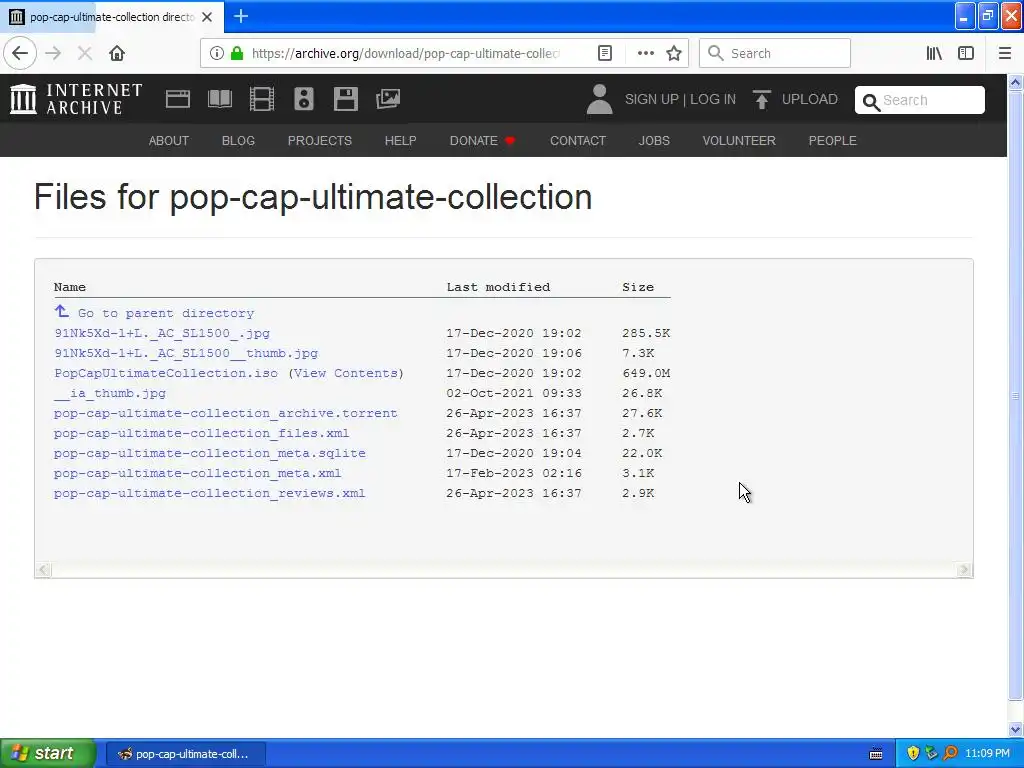1024x768 pixels.
Task: Download 91Nk5Xd-l+L._AC_SL1500_.jpg file
Action: click(162, 333)
